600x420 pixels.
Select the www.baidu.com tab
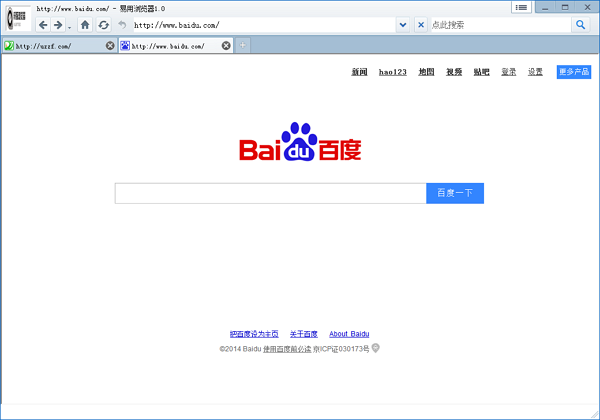tap(175, 46)
